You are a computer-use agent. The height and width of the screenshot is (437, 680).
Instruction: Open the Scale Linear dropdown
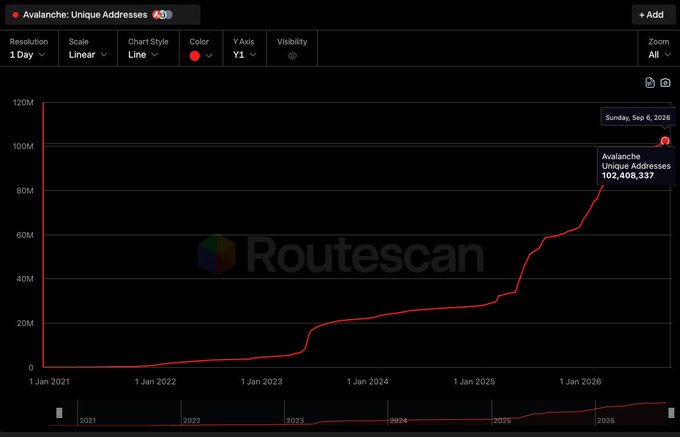(x=88, y=49)
